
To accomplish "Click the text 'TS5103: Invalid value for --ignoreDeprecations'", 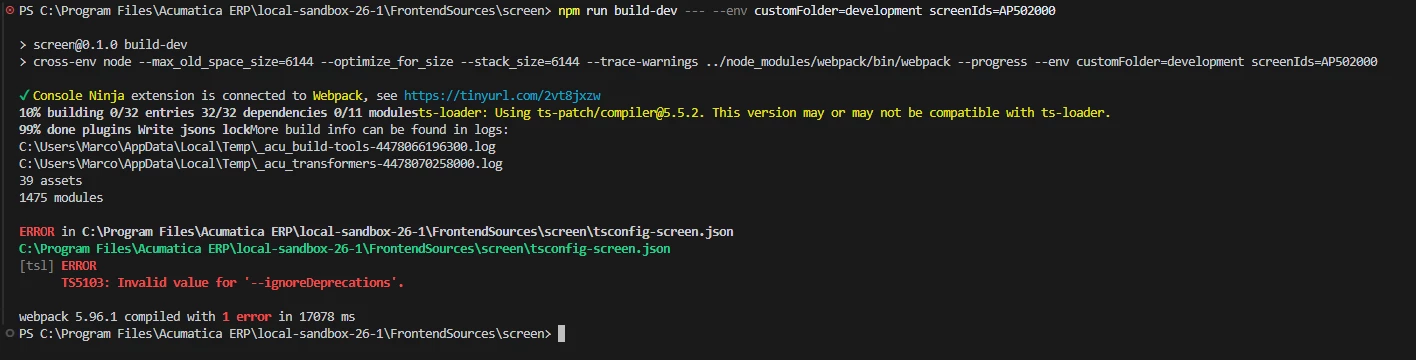I will pyautogui.click(x=233, y=283).
